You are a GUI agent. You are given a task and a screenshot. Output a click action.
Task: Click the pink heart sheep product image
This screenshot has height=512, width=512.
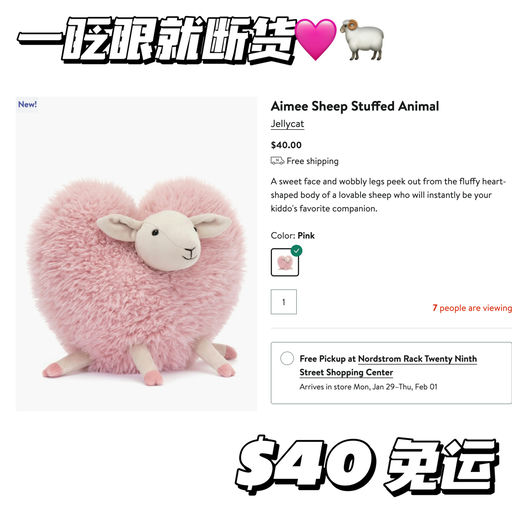tap(137, 254)
